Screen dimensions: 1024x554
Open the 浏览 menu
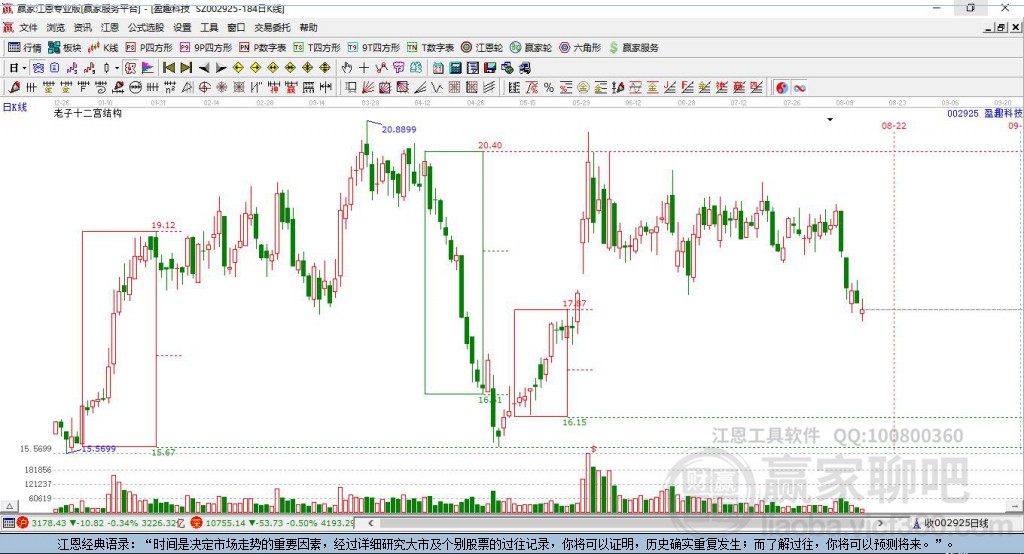[x=56, y=27]
